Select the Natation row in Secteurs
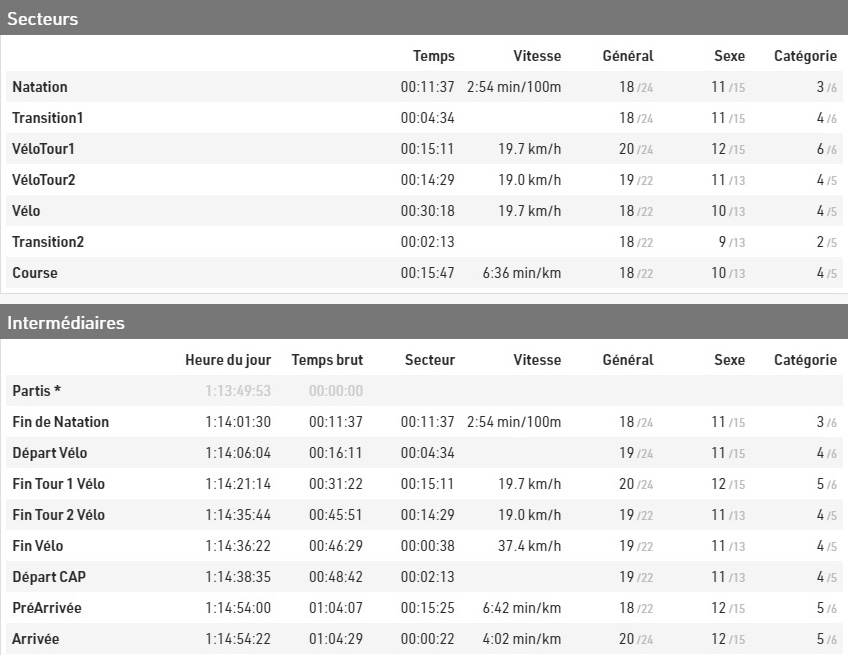The width and height of the screenshot is (848, 655). [424, 87]
